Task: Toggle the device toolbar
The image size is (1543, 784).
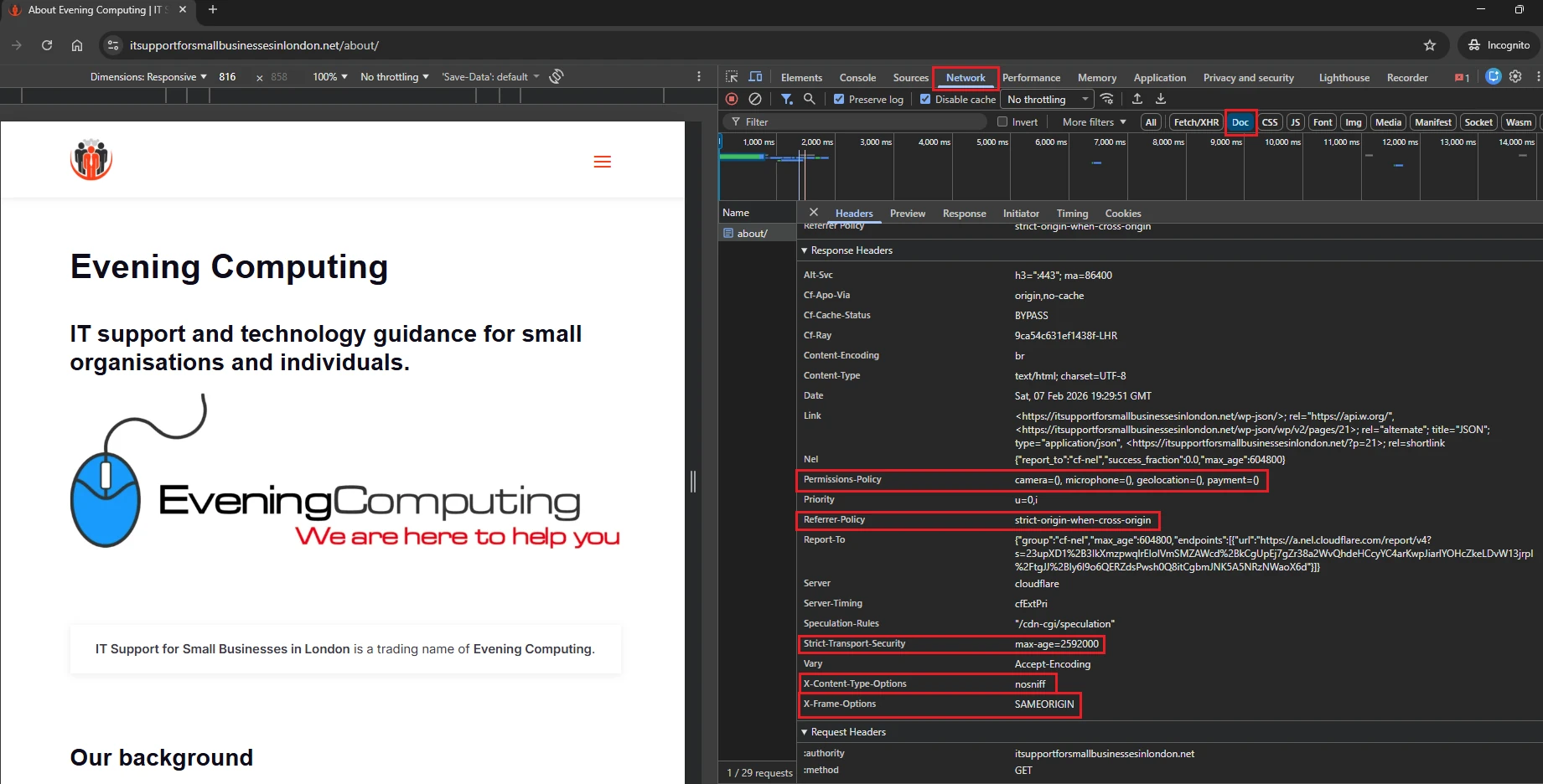Action: [x=755, y=76]
